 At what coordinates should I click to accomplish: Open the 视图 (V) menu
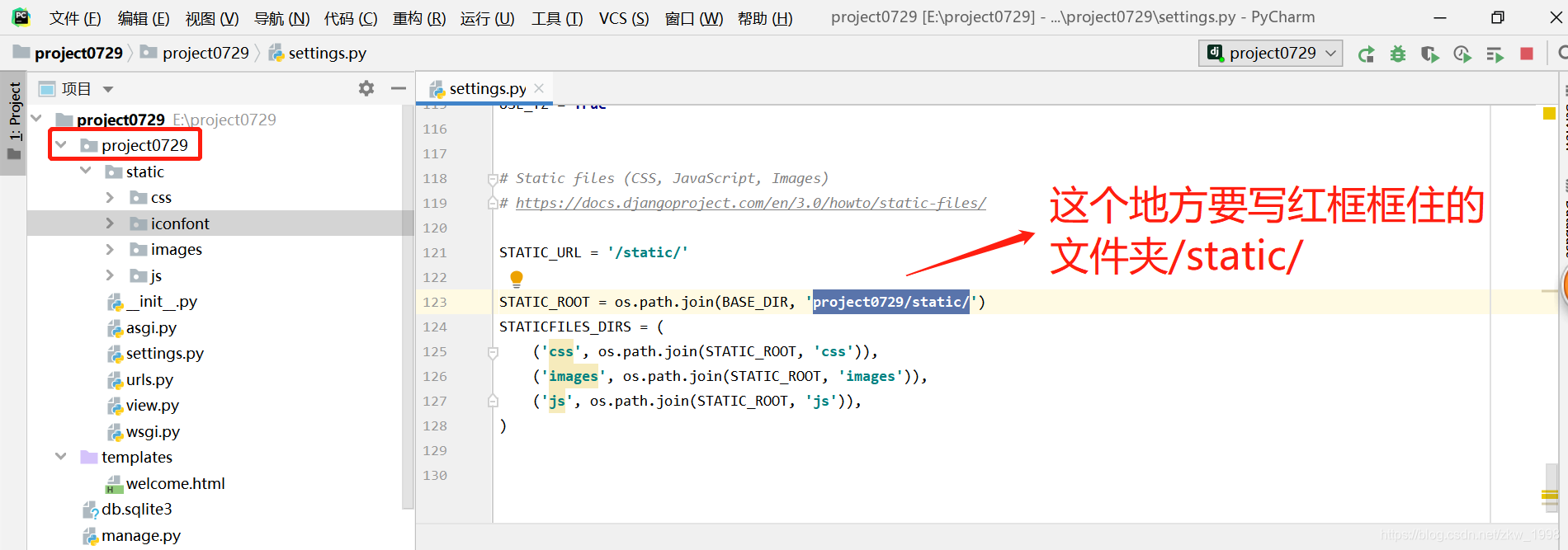(x=212, y=18)
